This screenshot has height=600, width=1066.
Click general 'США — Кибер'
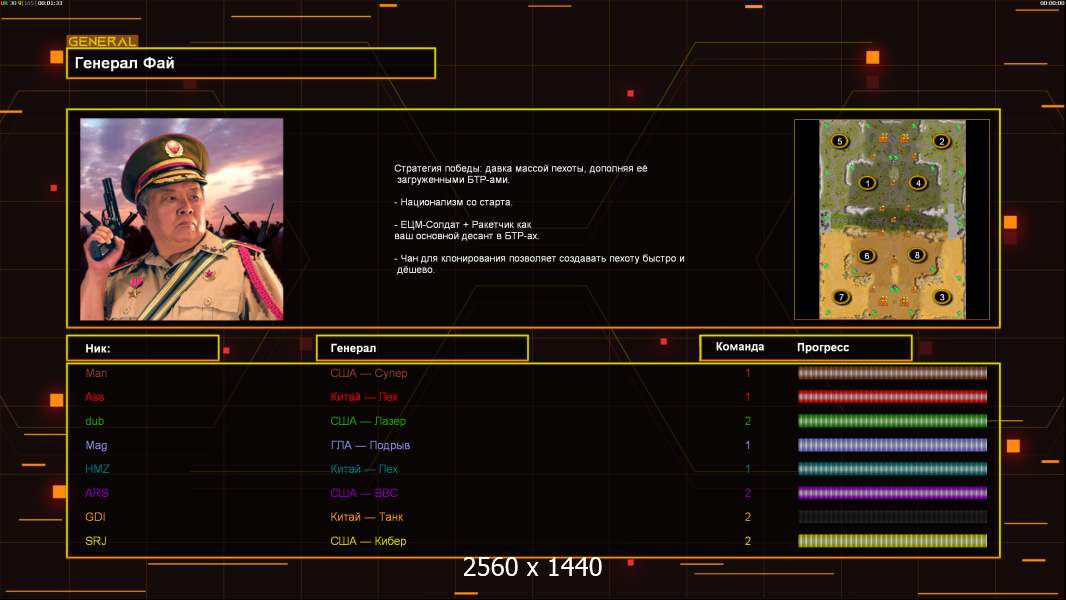tap(368, 541)
